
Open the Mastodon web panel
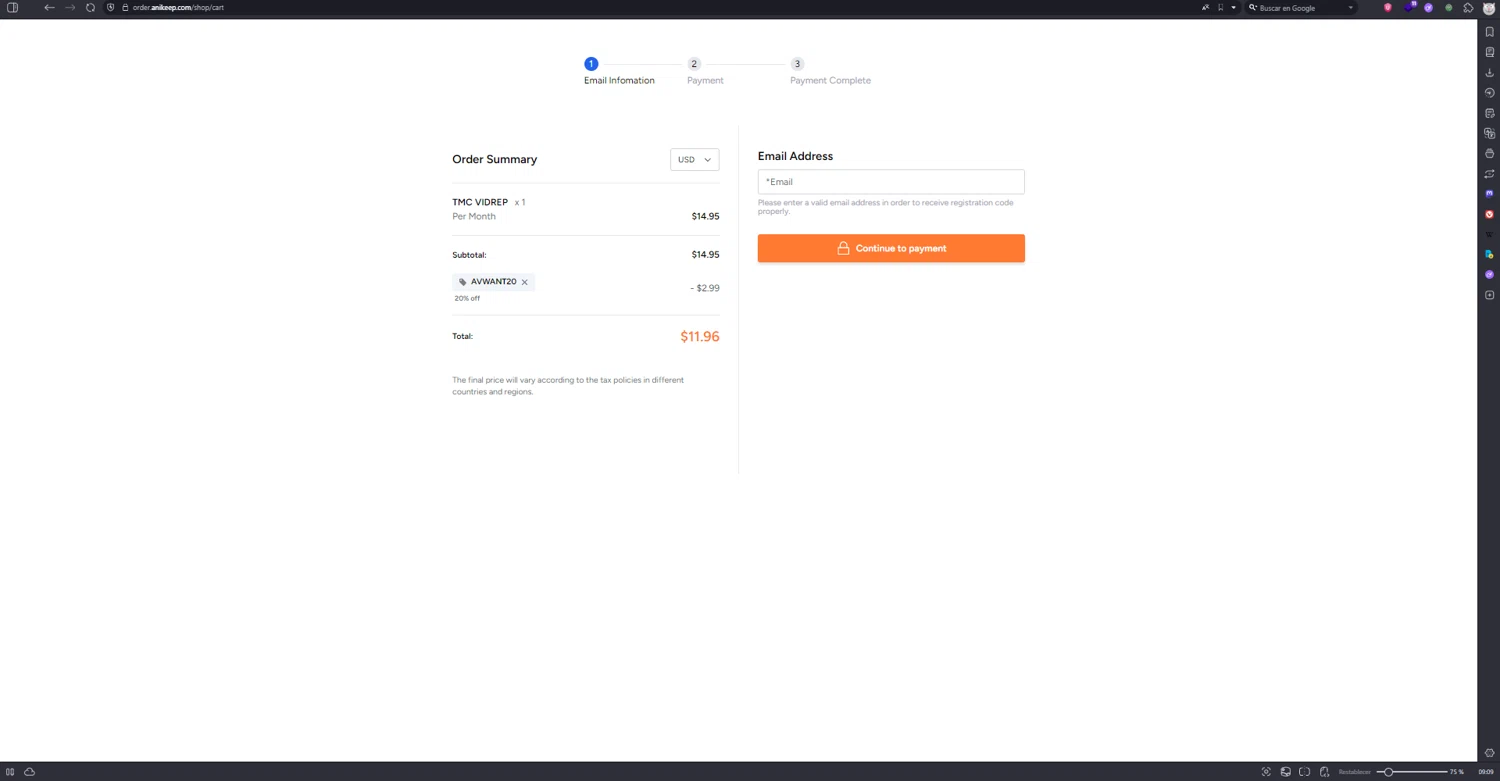1489,193
